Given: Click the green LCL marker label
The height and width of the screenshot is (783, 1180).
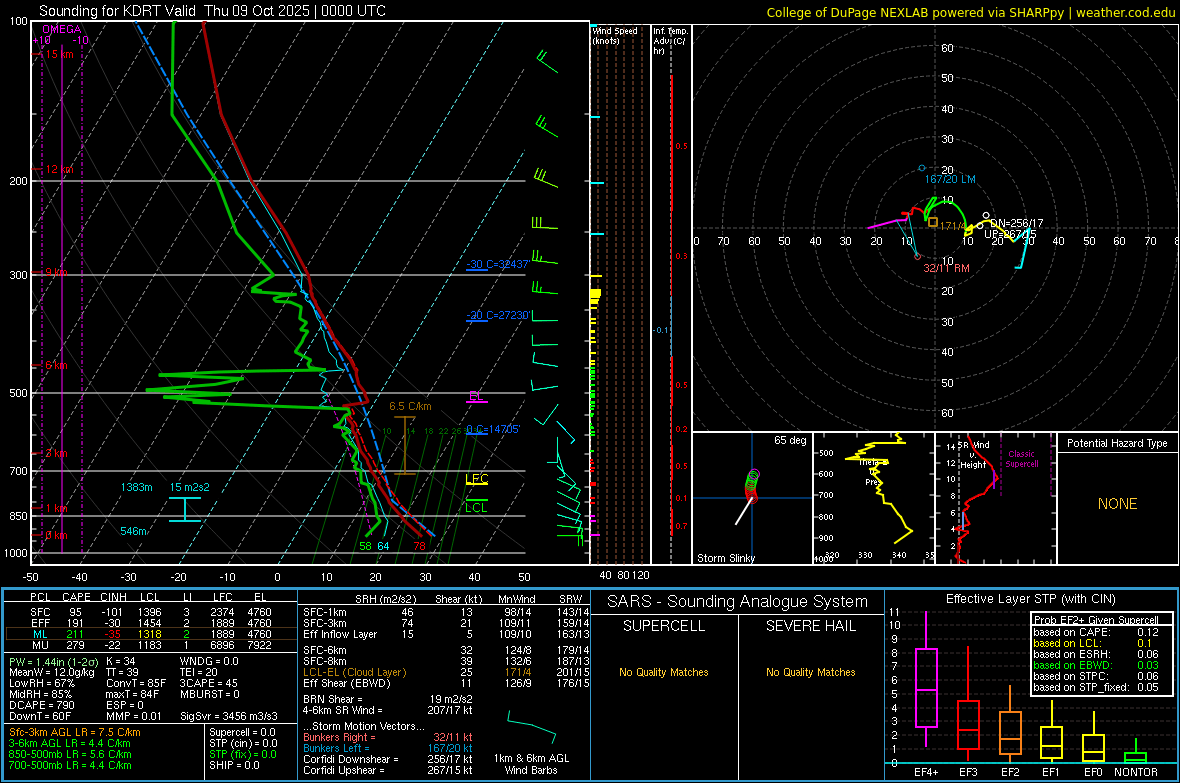Looking at the screenshot, I should click(x=476, y=507).
